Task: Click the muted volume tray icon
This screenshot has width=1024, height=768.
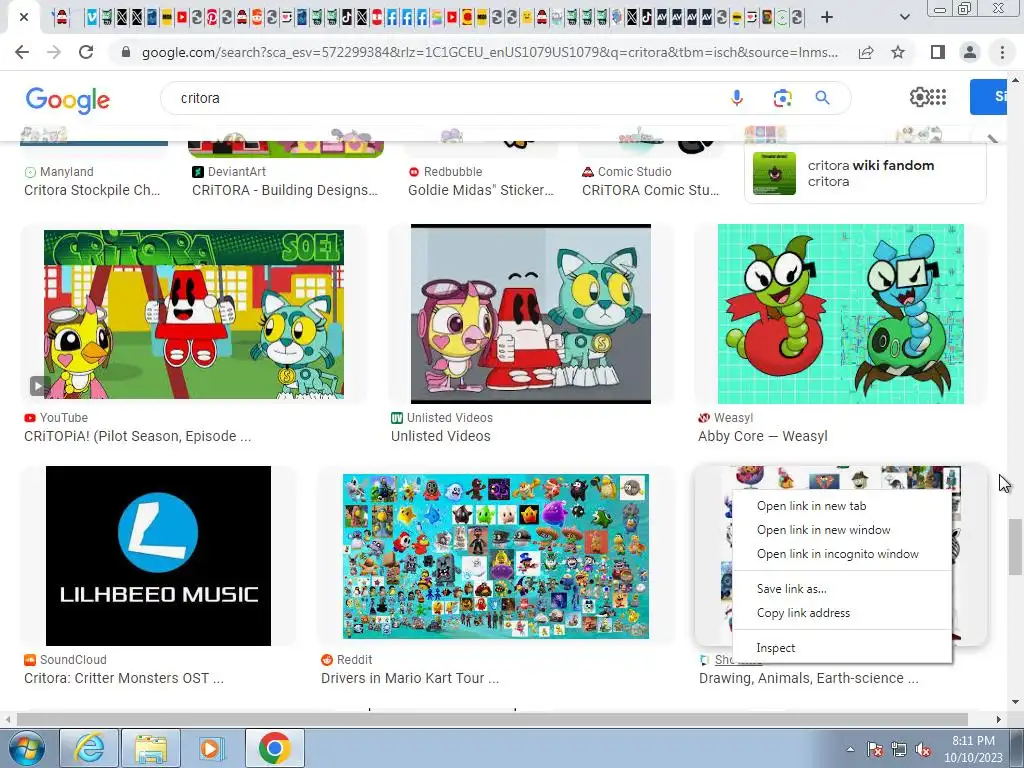Action: [x=923, y=749]
